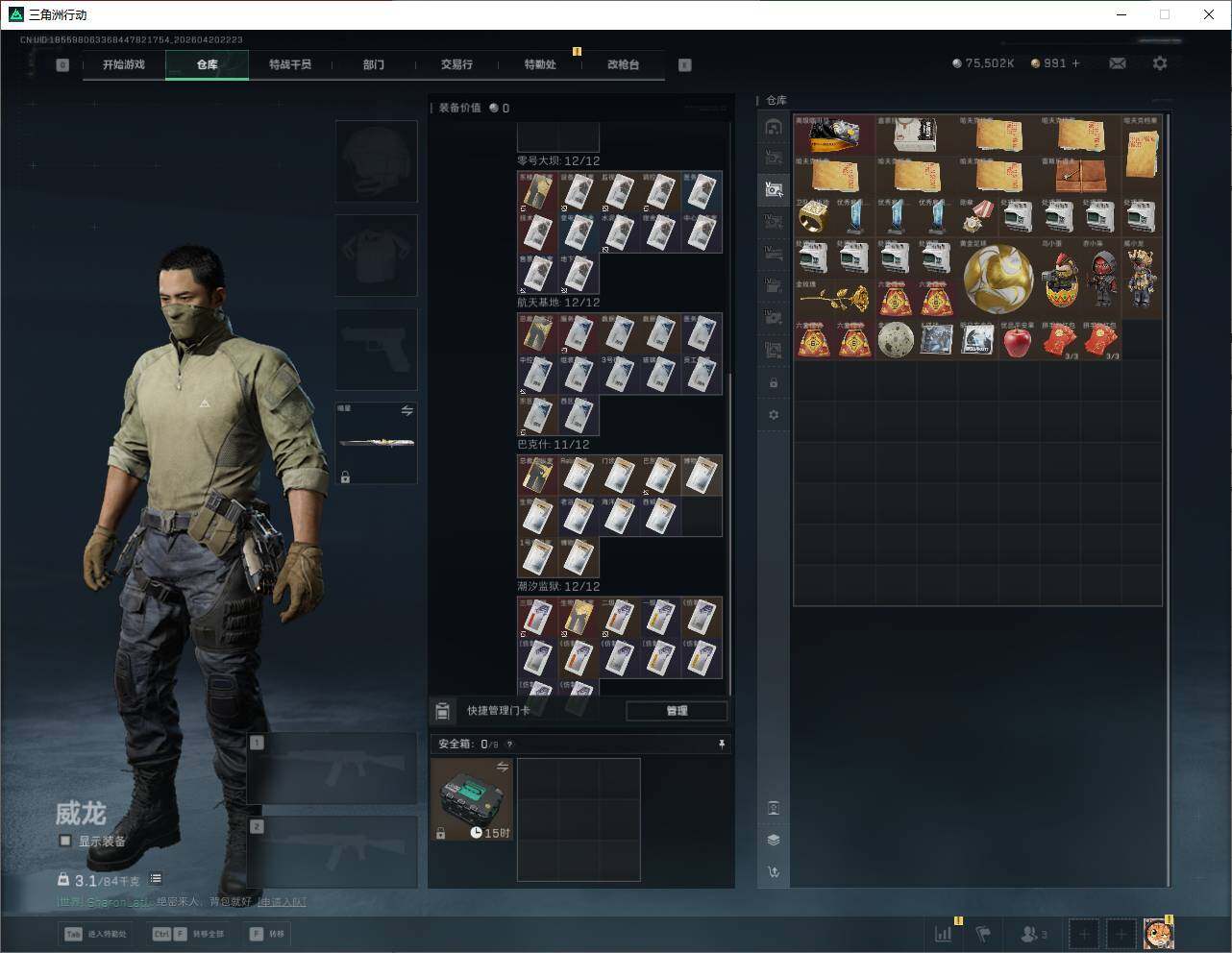Select the equipped knife slot
This screenshot has width=1232, height=953.
(377, 443)
